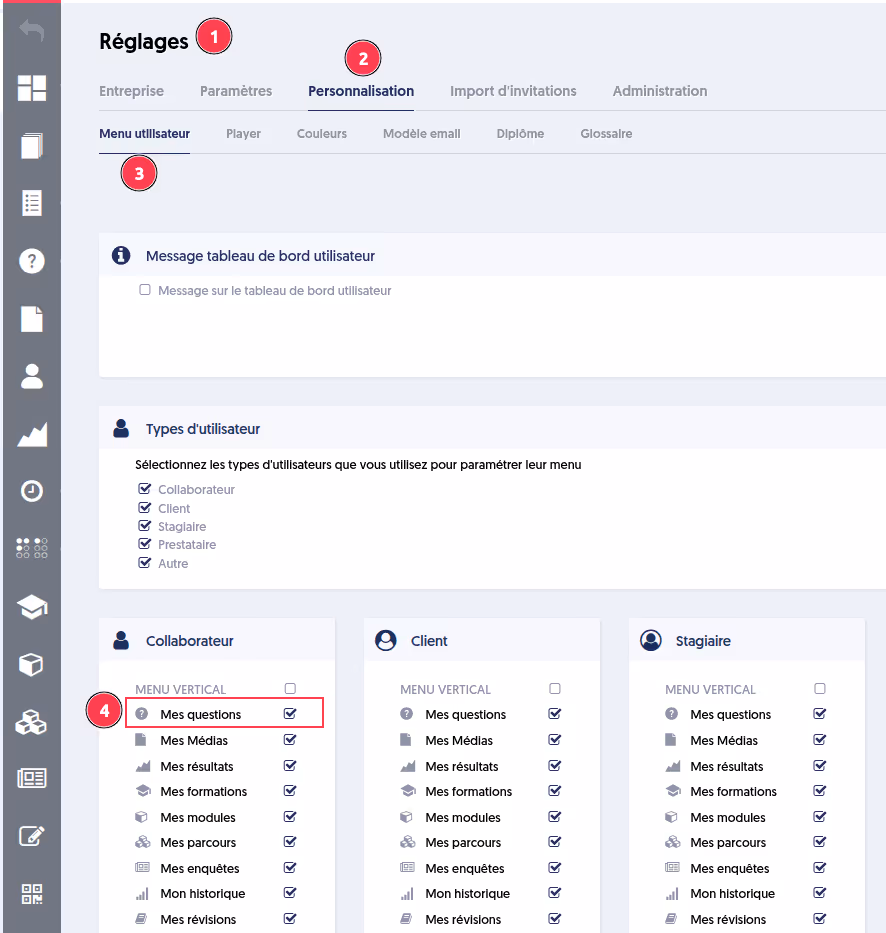Open the Import d'invitations tab
The image size is (886, 933).
click(x=513, y=91)
